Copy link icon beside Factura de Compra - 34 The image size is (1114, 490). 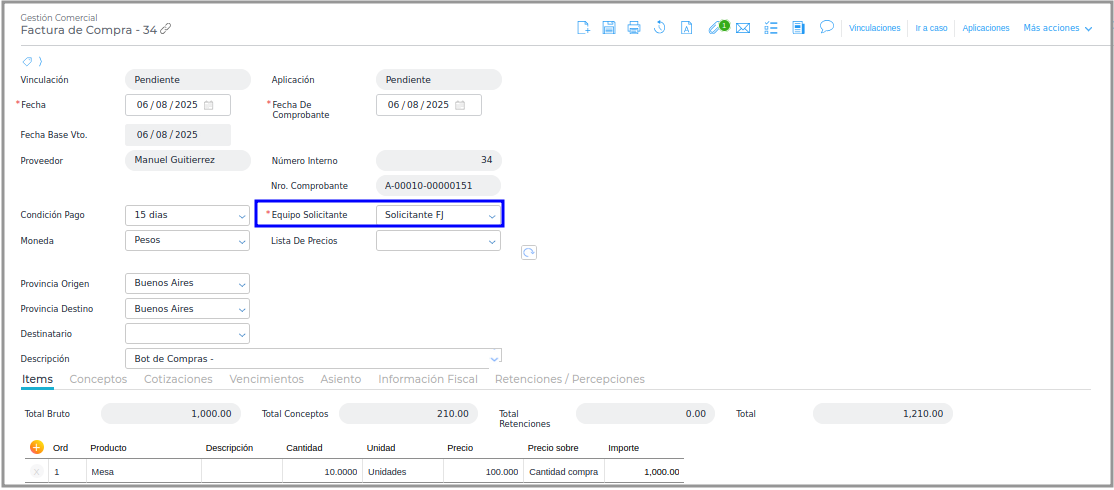pos(166,29)
